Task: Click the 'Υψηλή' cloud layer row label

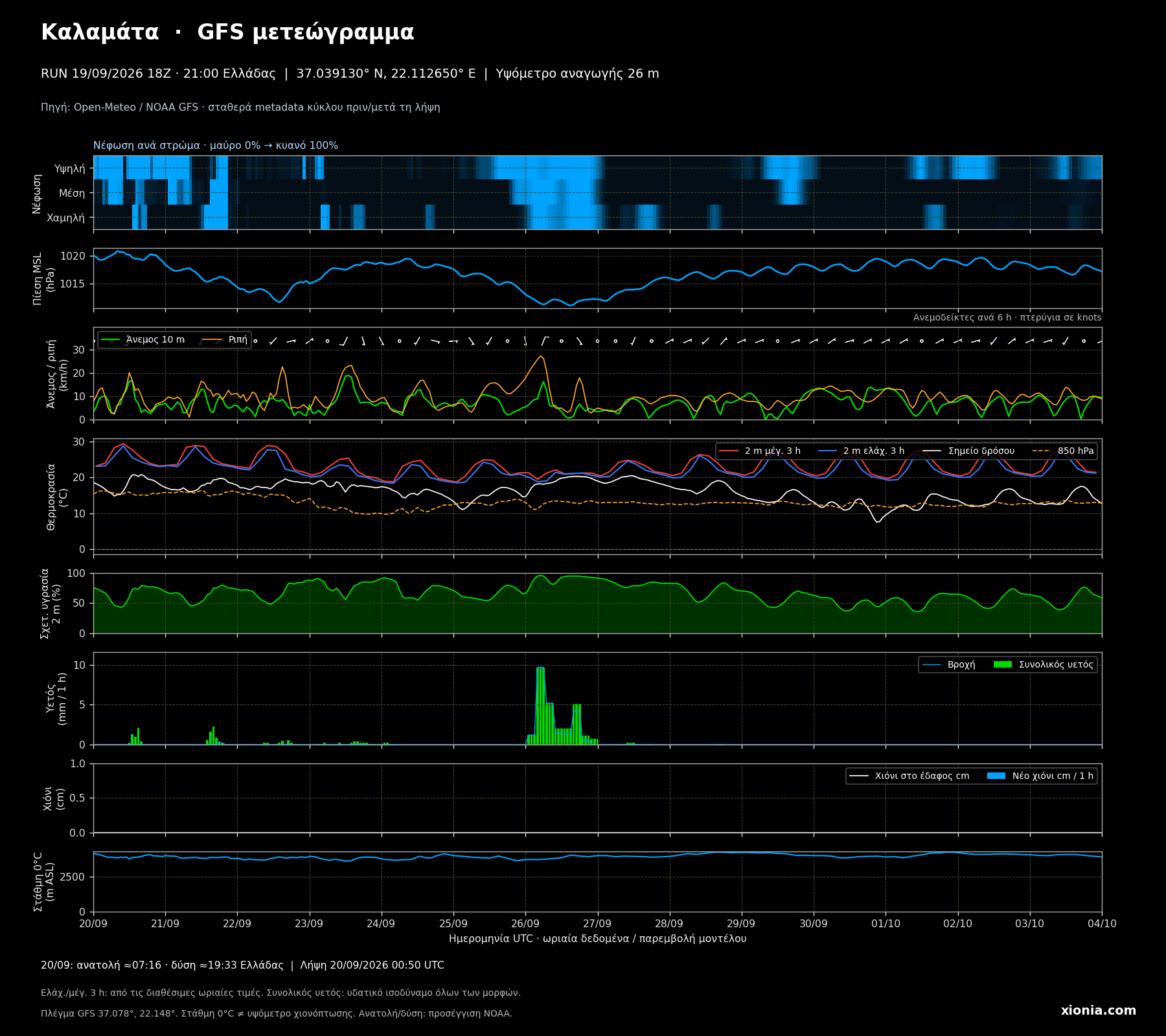Action: point(70,169)
